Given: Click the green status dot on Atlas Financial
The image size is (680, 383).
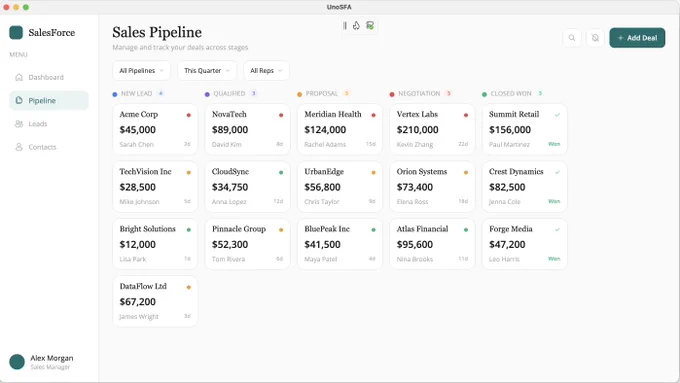Looking at the screenshot, I should (x=466, y=230).
